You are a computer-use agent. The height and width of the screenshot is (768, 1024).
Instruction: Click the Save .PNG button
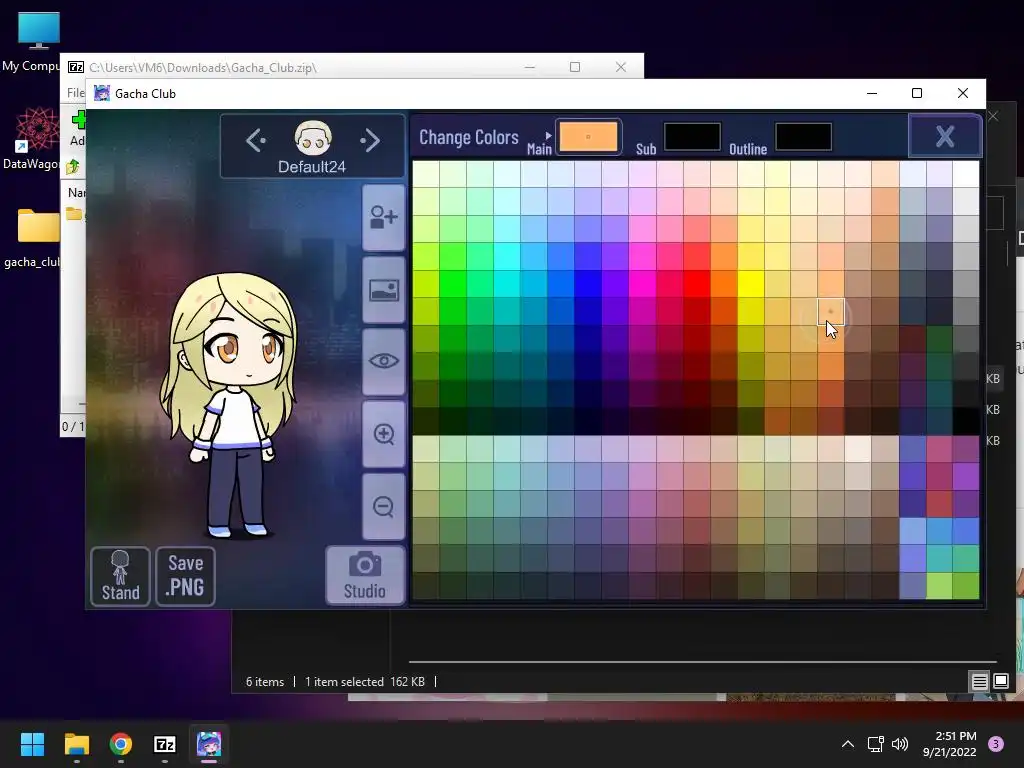pos(185,576)
